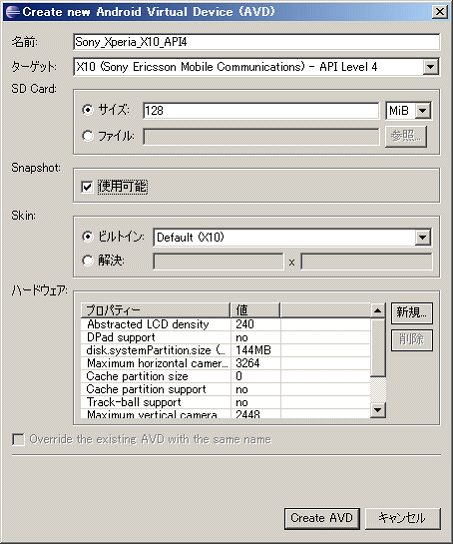Select the Cache partition support row
The image size is (453, 544).
225,389
